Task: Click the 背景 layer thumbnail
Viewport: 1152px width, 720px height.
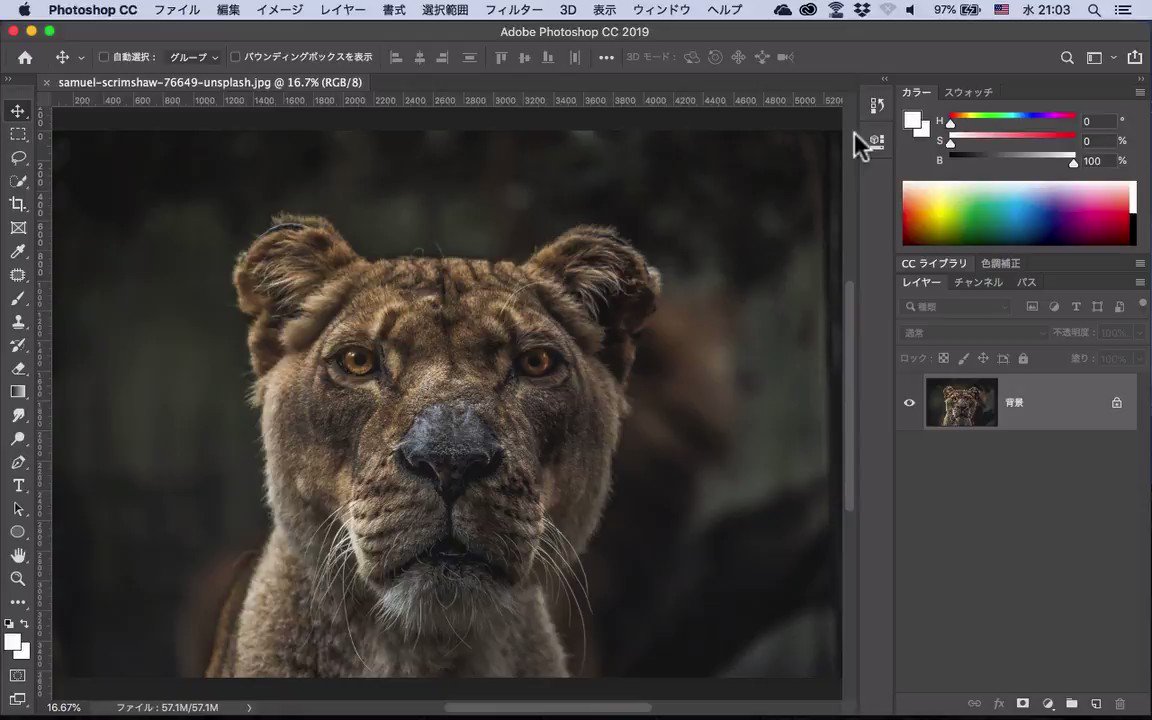Action: [961, 403]
